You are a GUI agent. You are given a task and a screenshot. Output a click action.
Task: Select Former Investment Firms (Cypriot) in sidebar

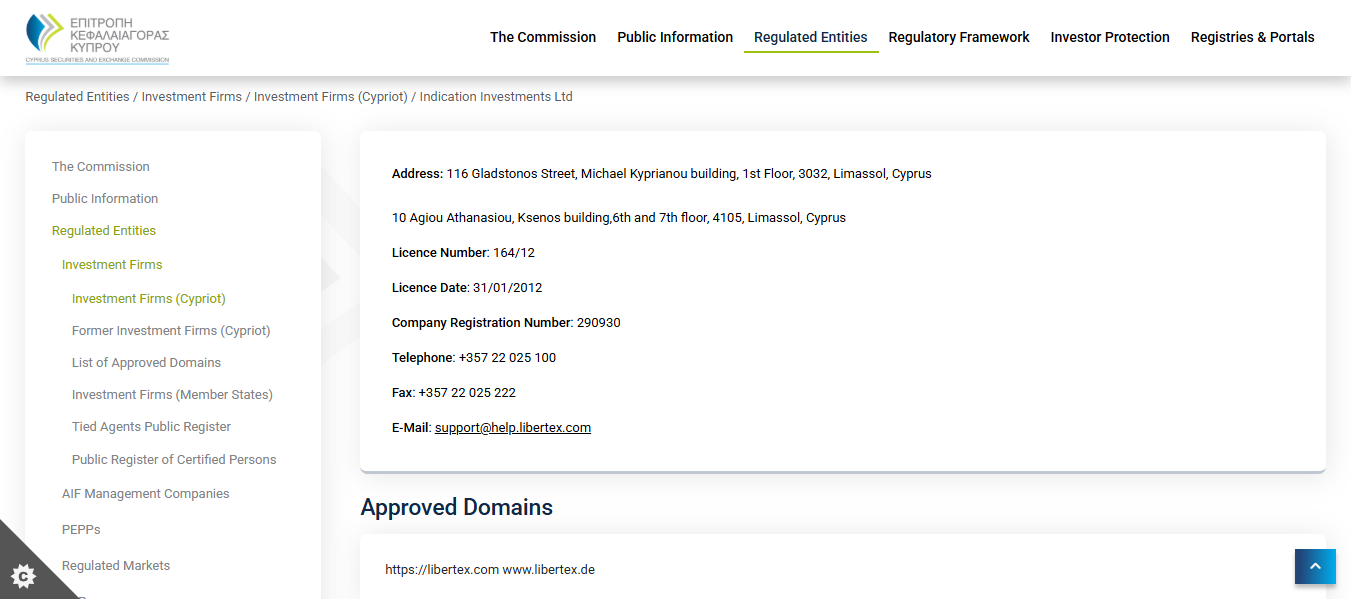171,331
